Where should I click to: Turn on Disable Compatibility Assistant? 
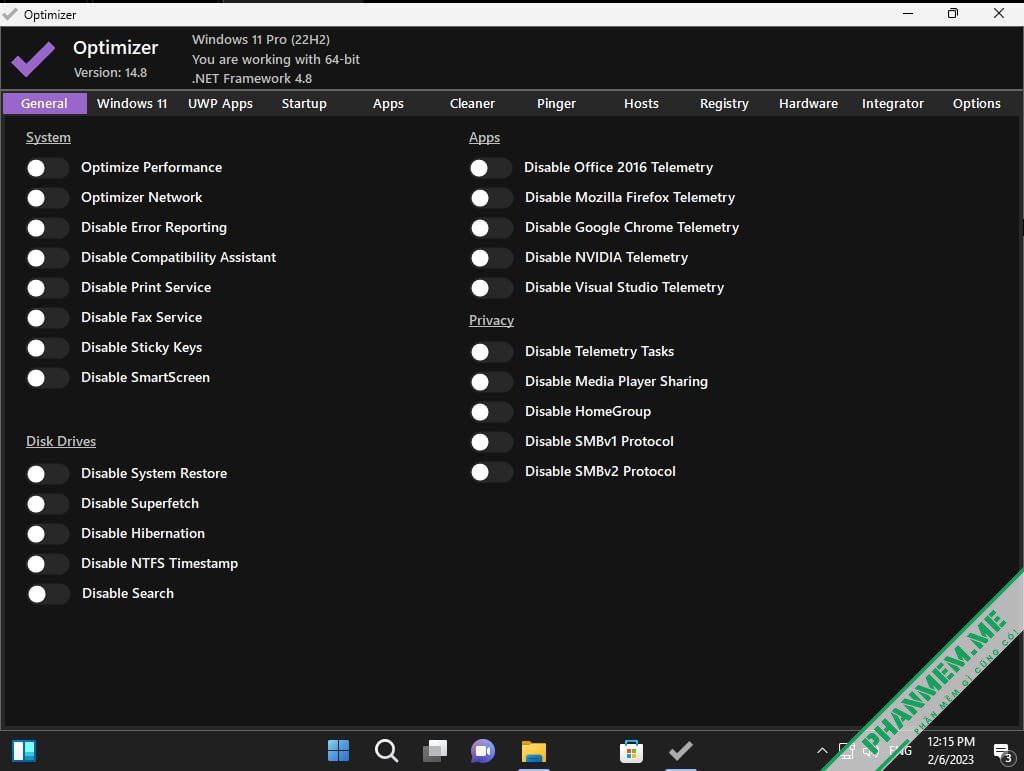tap(47, 258)
